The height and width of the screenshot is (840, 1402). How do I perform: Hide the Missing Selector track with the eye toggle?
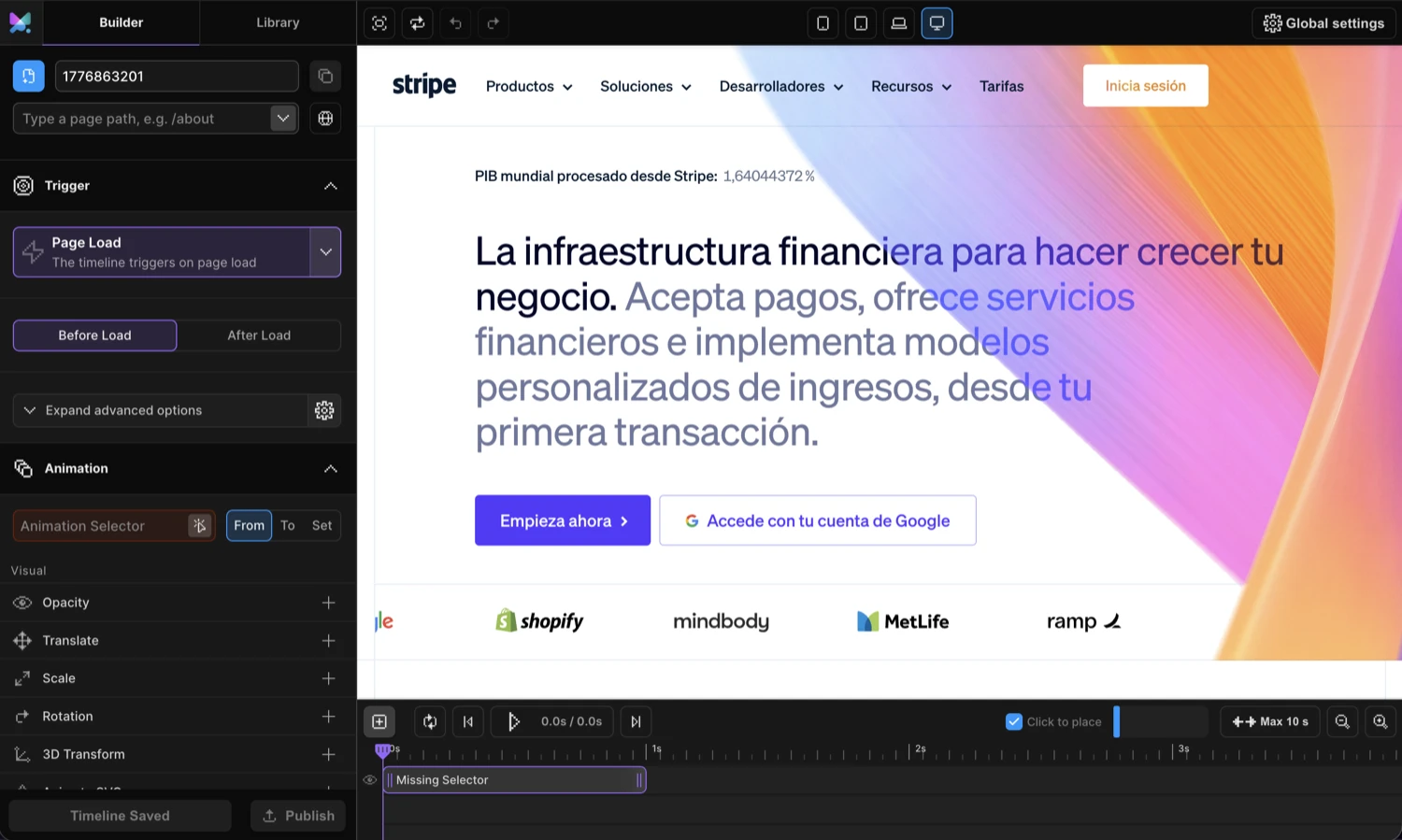click(369, 780)
